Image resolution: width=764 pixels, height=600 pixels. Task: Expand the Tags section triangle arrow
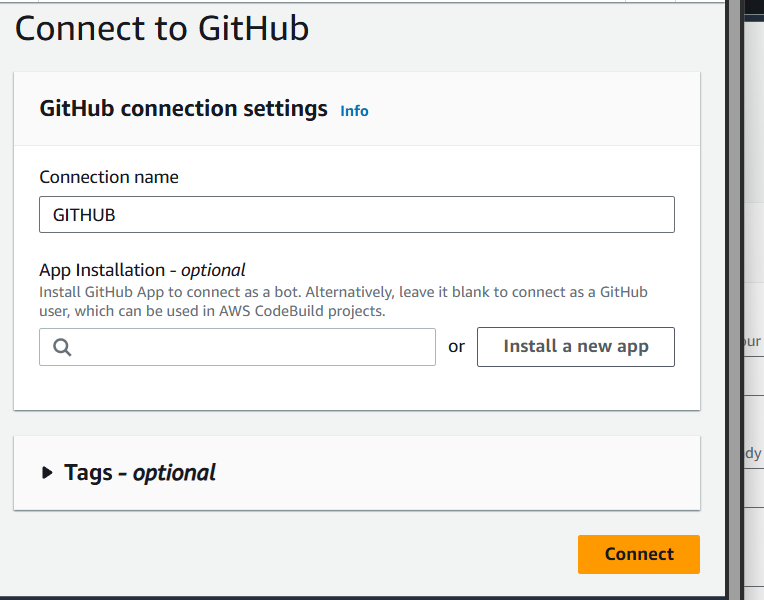(47, 472)
